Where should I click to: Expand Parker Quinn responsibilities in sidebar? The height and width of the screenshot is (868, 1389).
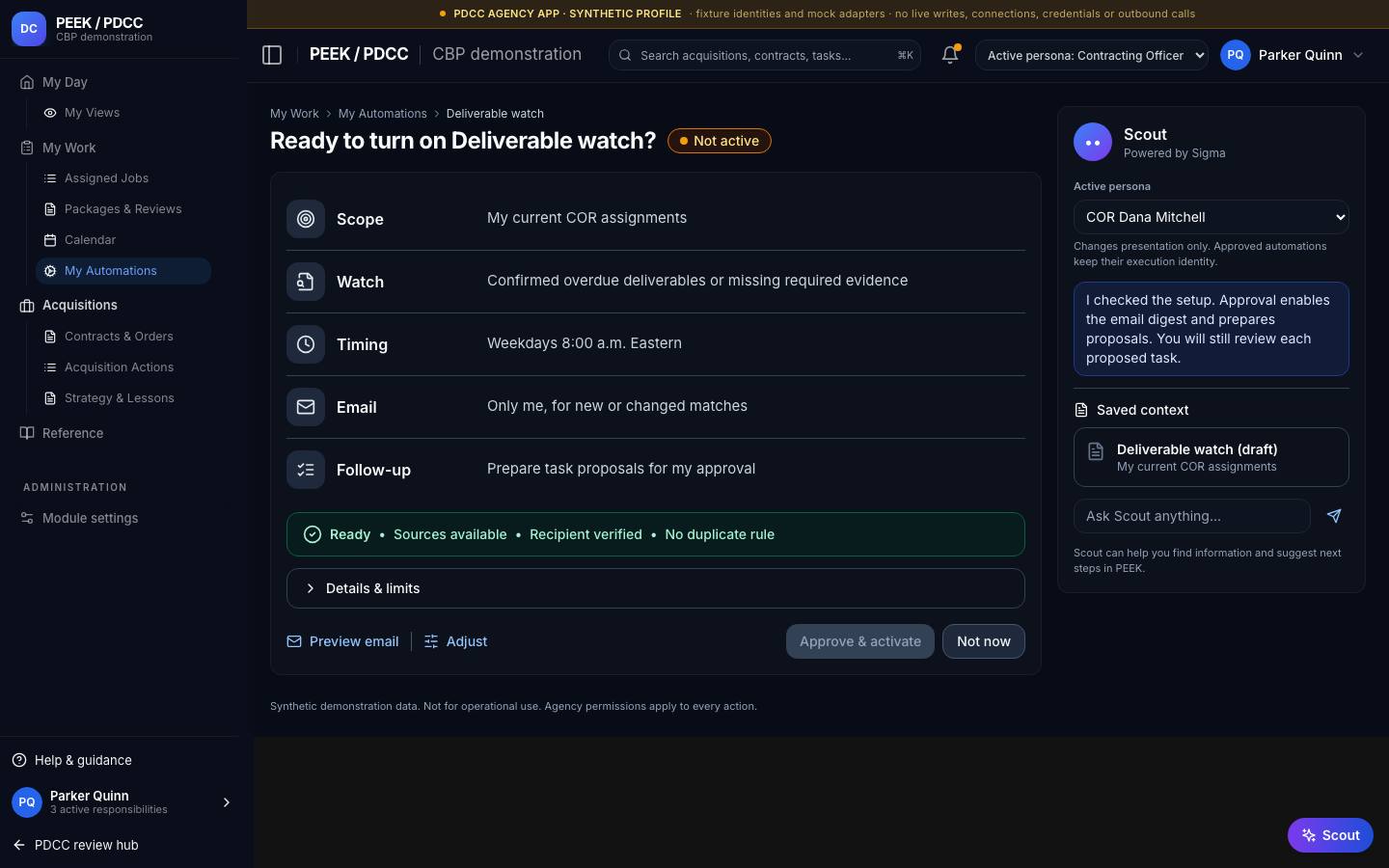coord(227,802)
